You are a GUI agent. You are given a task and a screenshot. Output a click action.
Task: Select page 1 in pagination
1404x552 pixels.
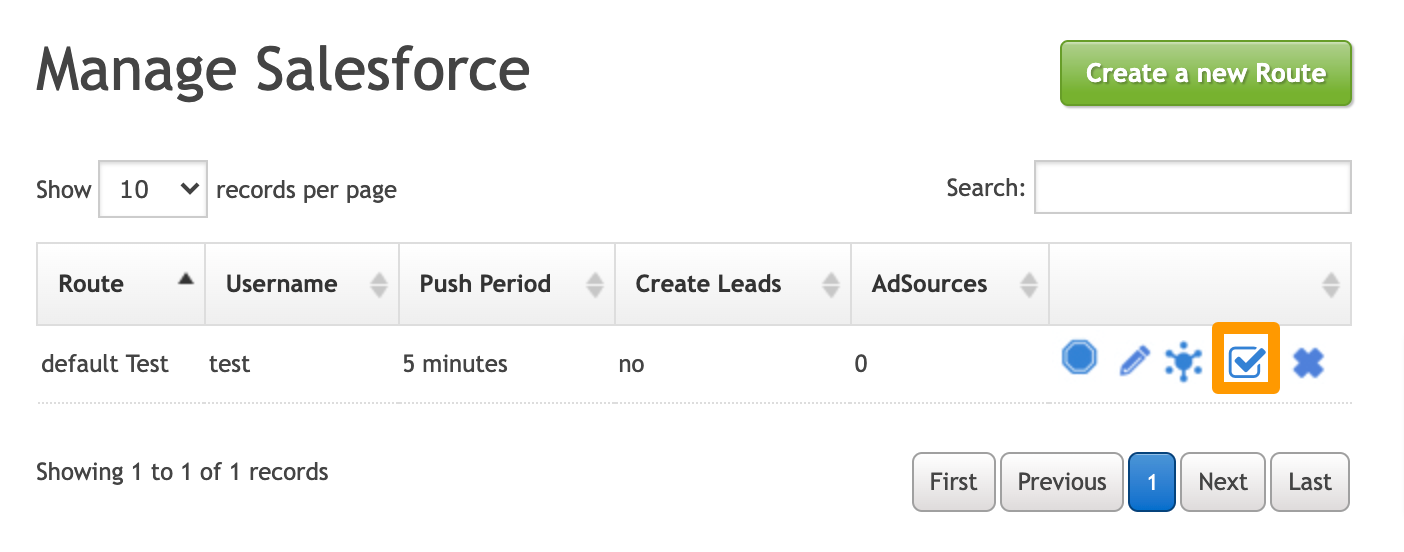coord(1151,482)
